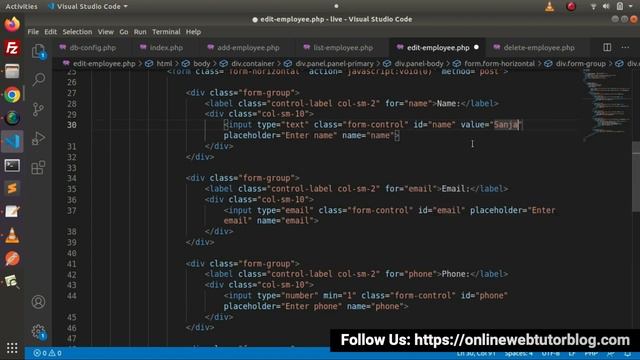640x360 pixels.
Task: Open the editor More Actions ellipsis
Action: (x=625, y=47)
